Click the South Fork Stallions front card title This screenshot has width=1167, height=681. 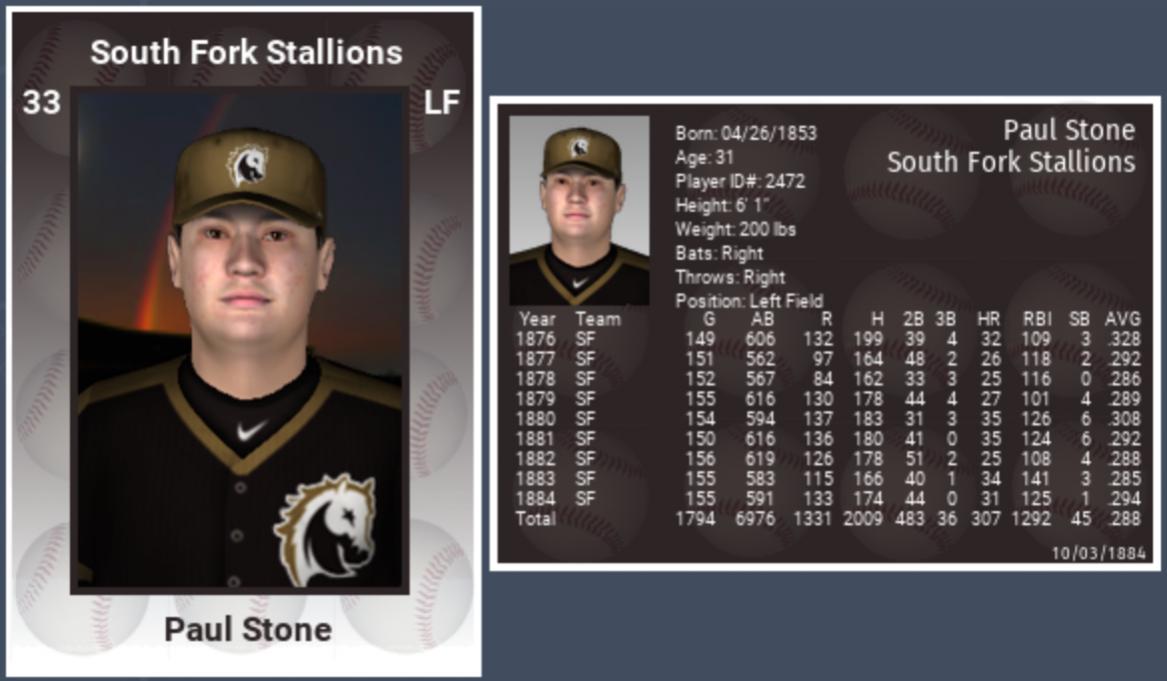pyautogui.click(x=246, y=52)
